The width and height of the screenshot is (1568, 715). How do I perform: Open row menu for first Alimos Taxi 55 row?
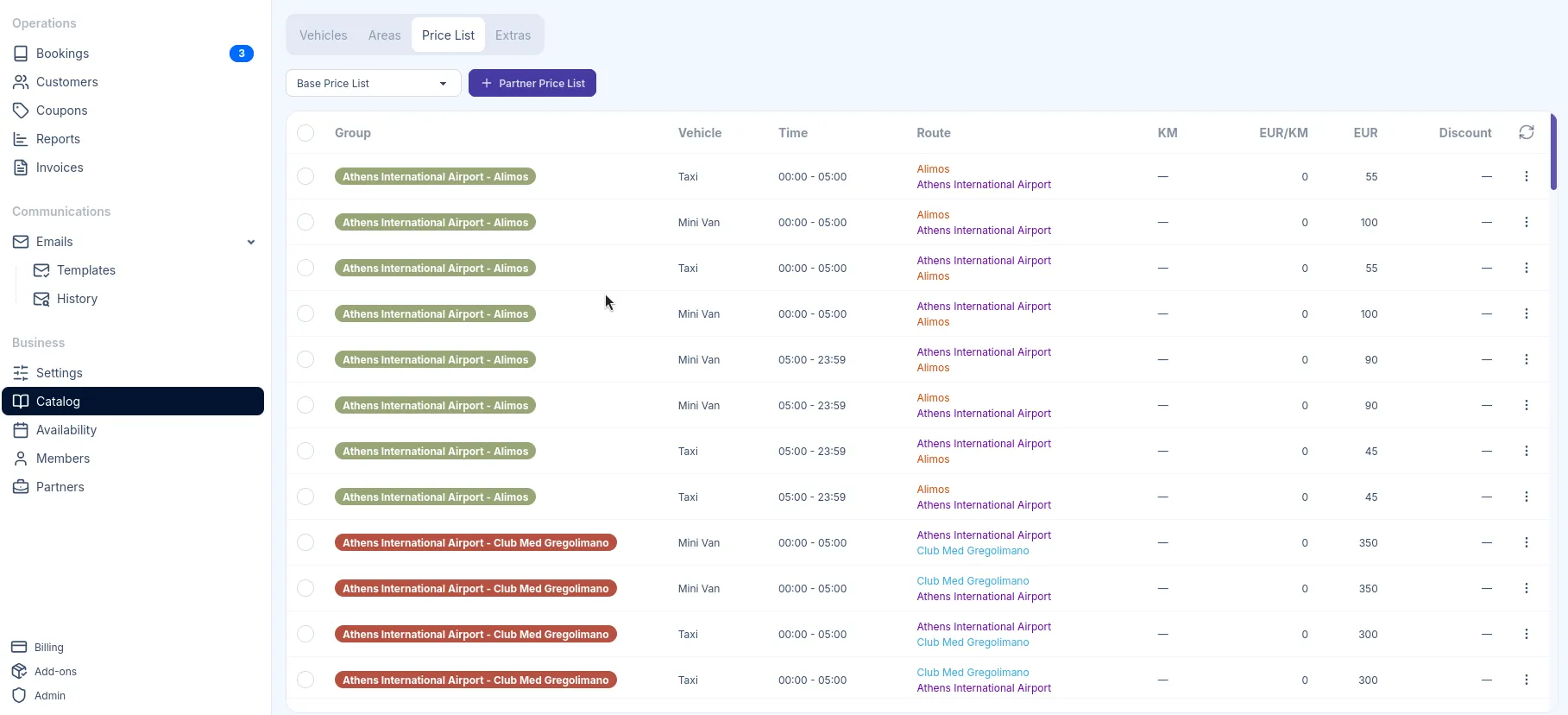(x=1527, y=176)
